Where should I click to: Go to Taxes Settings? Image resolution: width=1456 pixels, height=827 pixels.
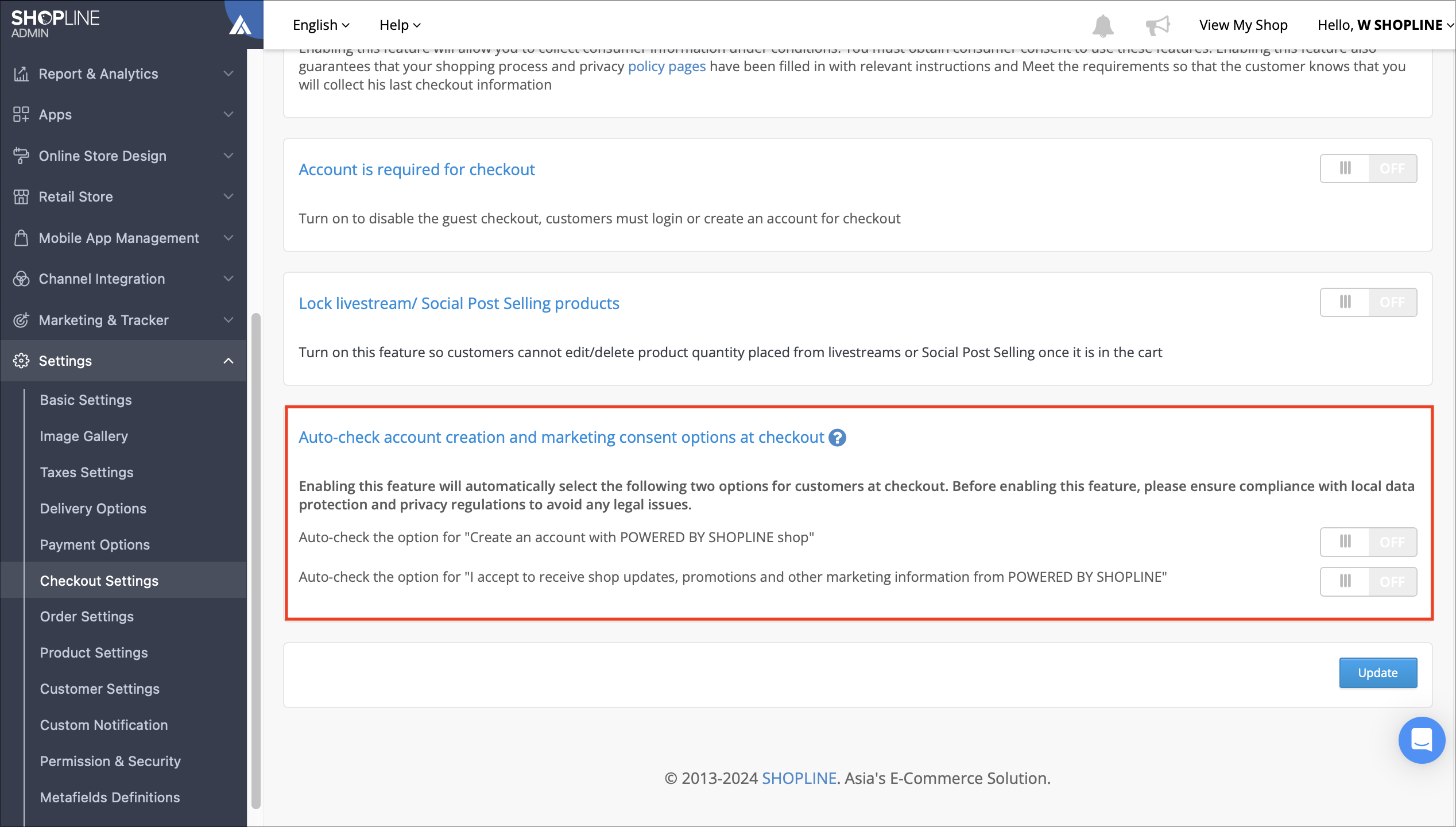pos(87,472)
